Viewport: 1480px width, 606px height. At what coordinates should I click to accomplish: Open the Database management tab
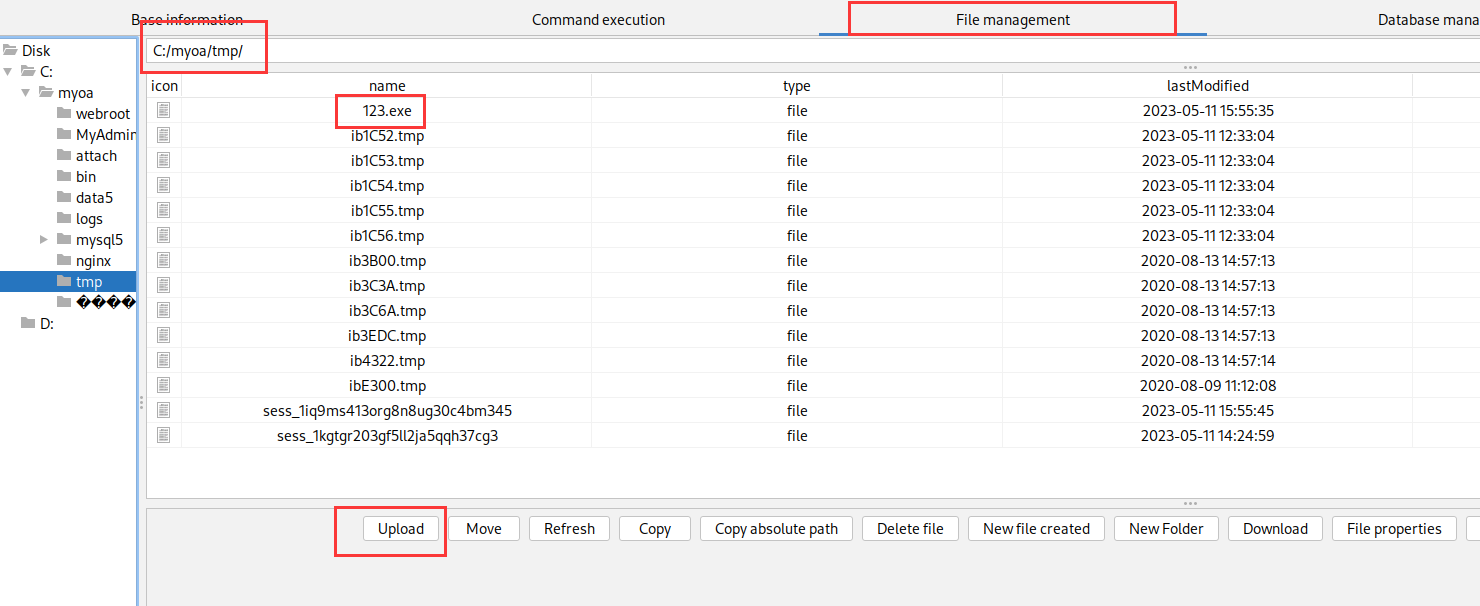point(1428,19)
